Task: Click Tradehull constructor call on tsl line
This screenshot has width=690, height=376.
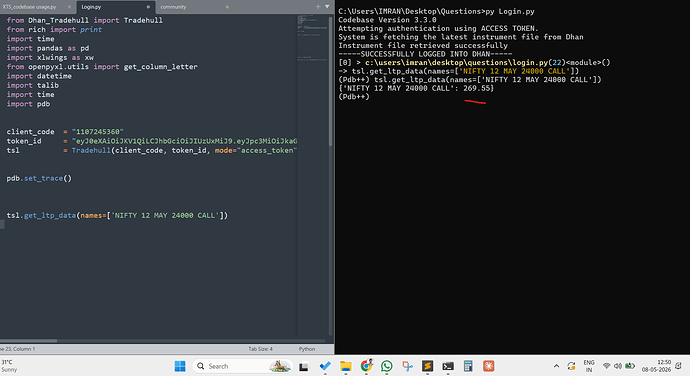Action: (x=184, y=150)
